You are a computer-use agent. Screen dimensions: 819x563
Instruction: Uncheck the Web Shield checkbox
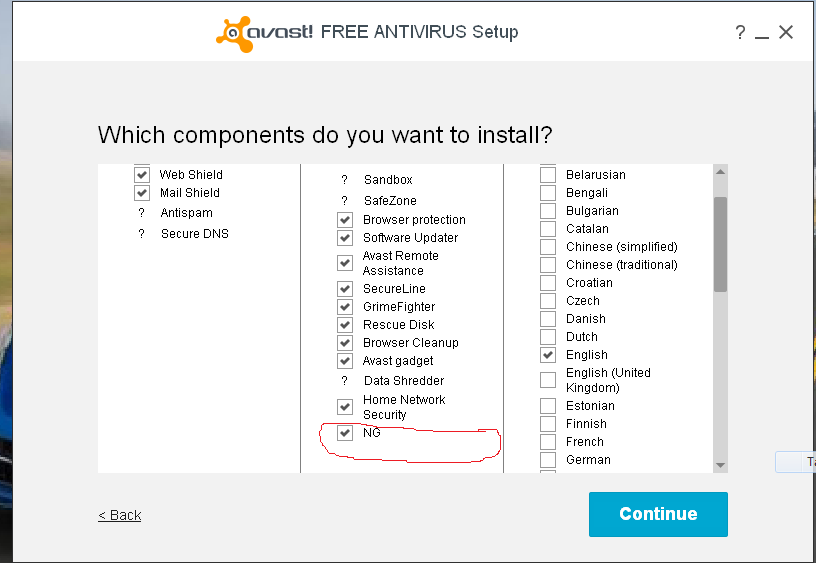click(x=141, y=175)
